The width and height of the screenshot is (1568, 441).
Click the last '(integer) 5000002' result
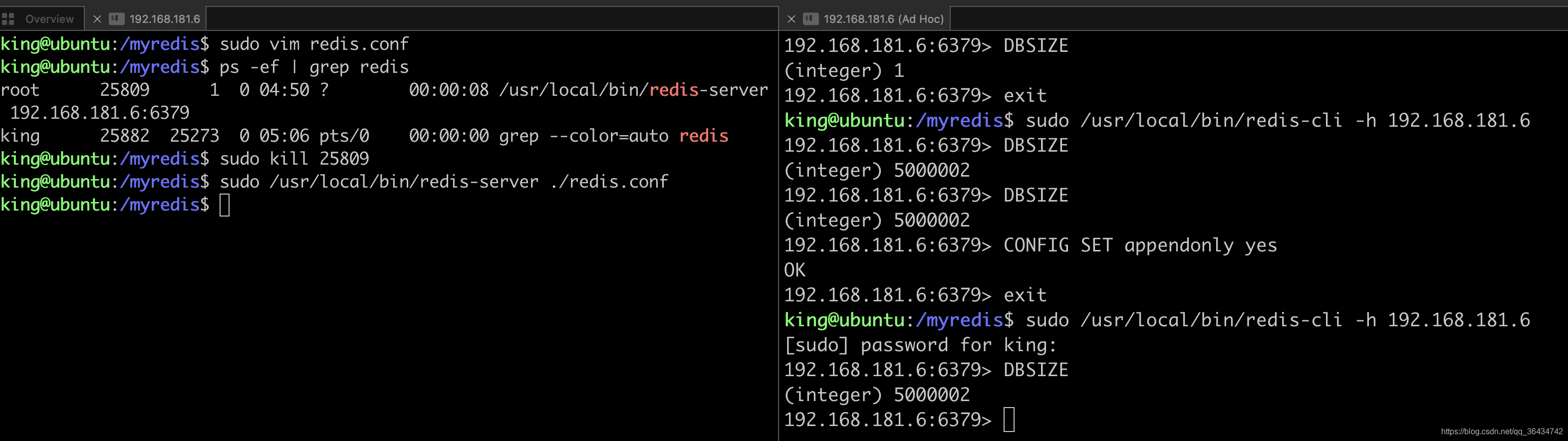pyautogui.click(x=876, y=395)
